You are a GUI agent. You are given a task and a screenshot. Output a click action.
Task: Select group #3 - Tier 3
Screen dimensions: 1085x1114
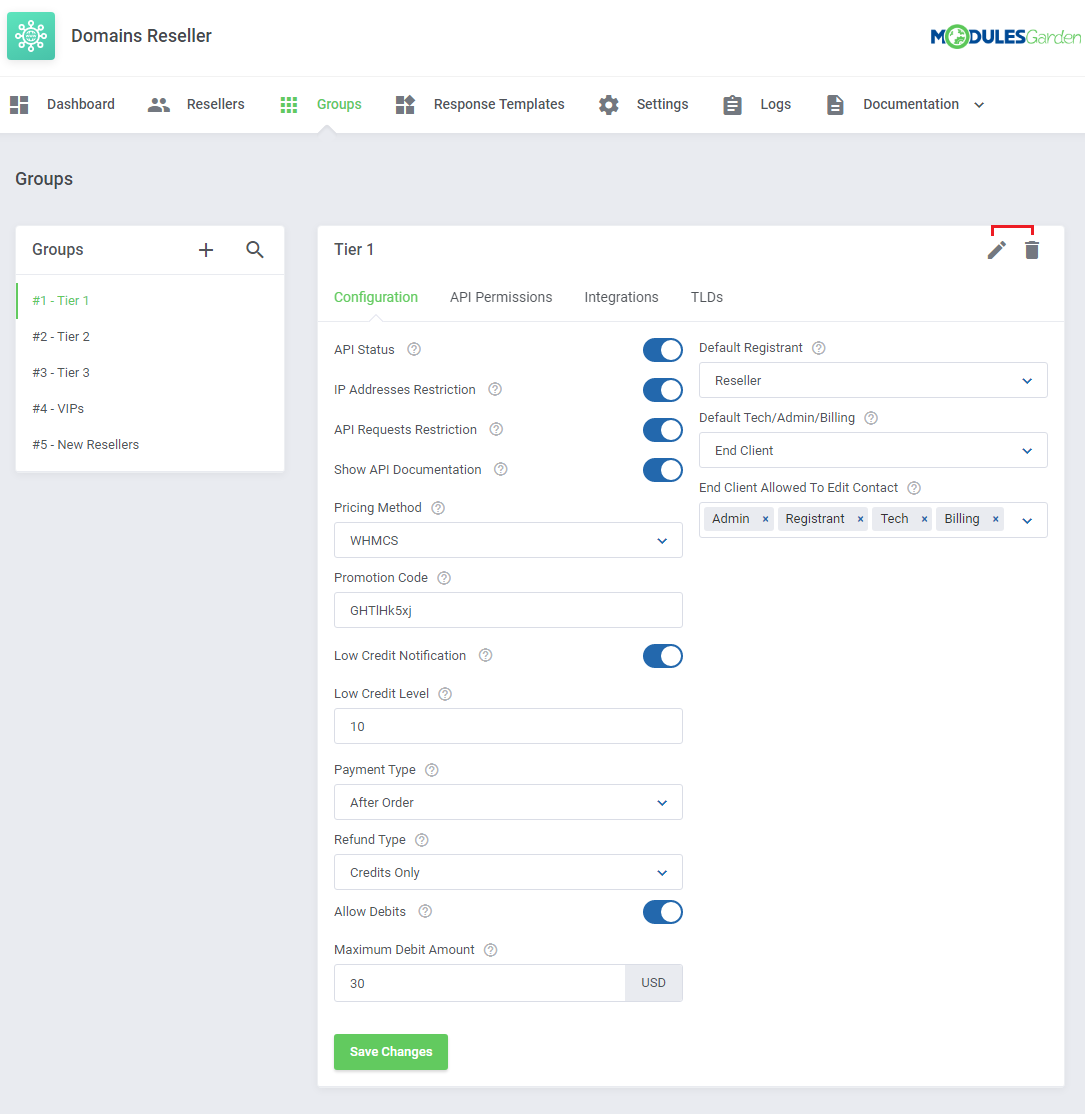pyautogui.click(x=150, y=372)
